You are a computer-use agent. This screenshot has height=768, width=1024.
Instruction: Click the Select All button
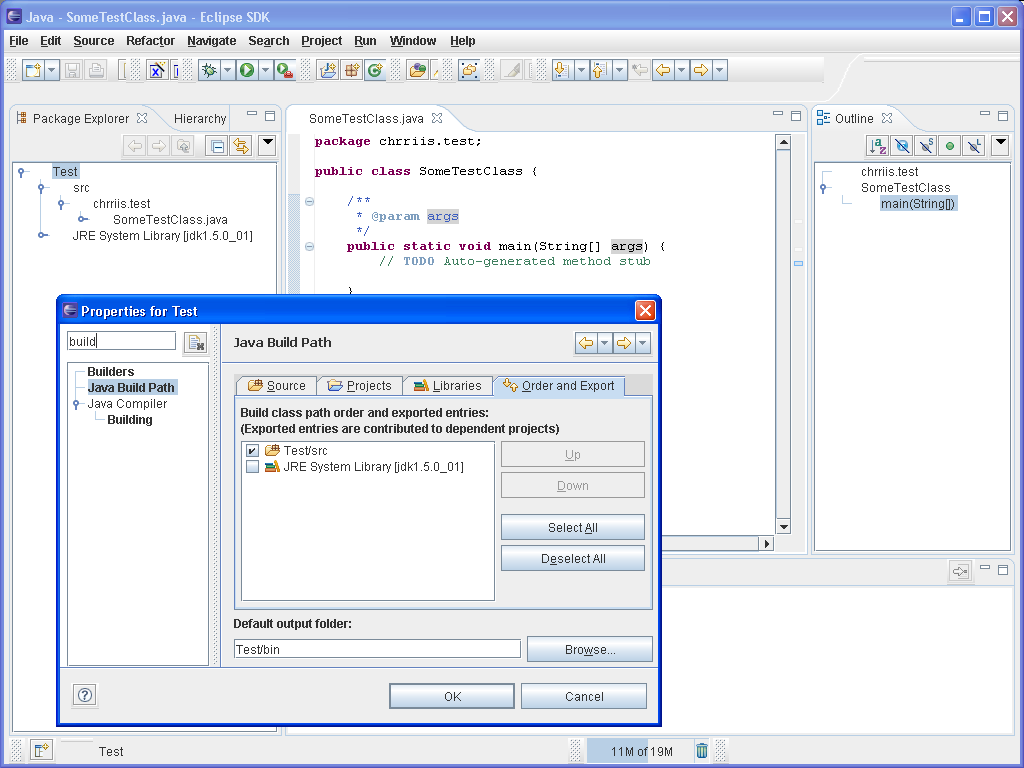click(x=573, y=528)
